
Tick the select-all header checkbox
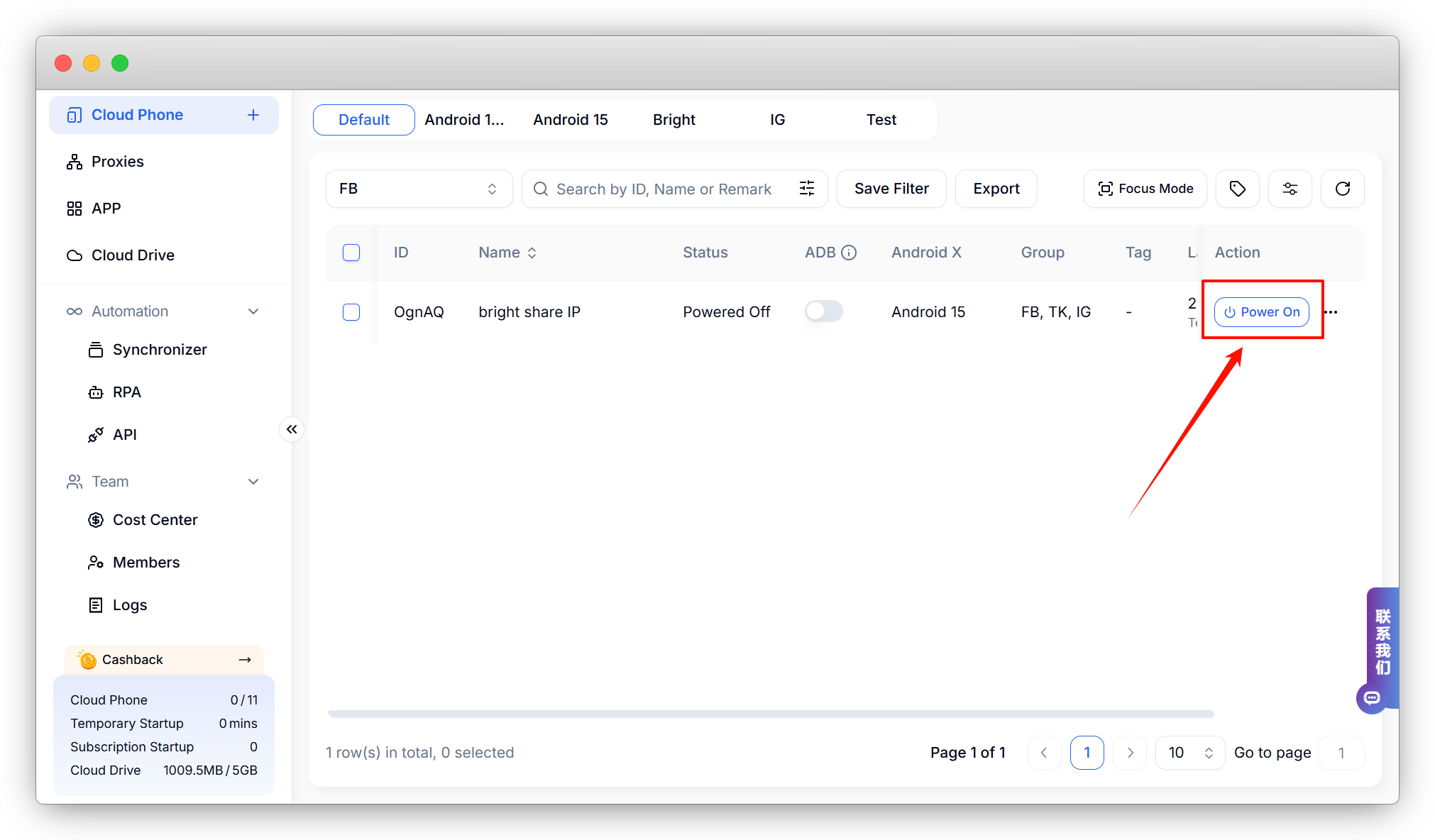(351, 253)
